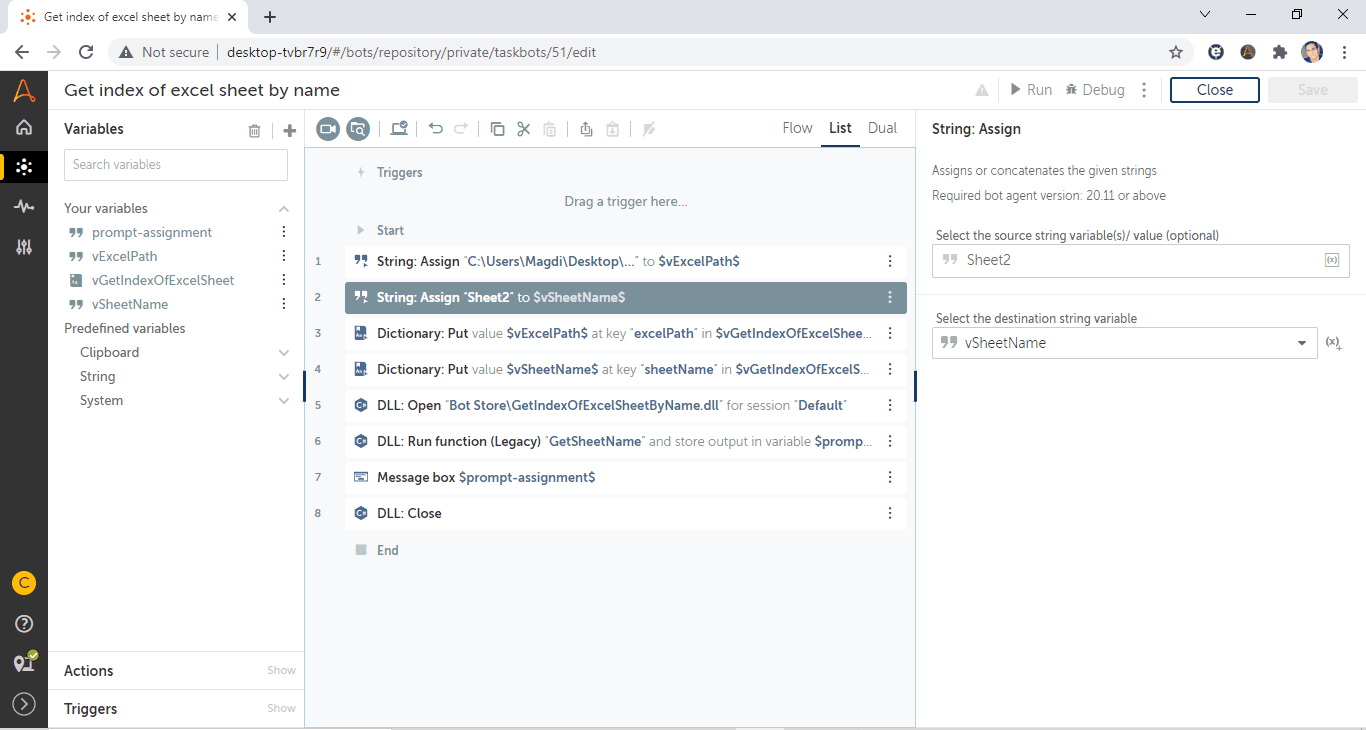Select line 3 Dictionary Put excelPath
This screenshot has height=730, width=1366.
tap(626, 333)
